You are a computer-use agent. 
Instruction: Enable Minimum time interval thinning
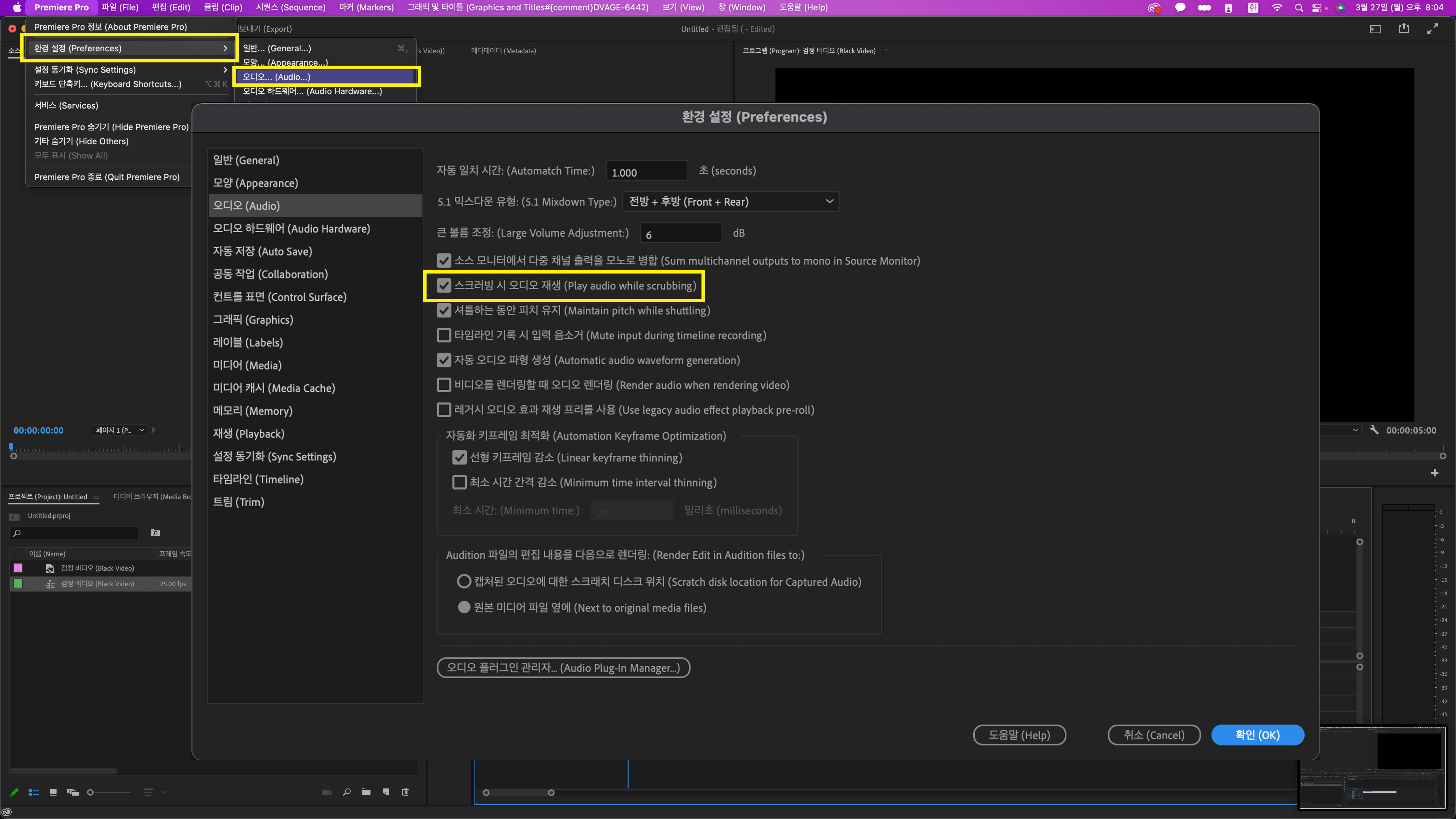point(459,482)
